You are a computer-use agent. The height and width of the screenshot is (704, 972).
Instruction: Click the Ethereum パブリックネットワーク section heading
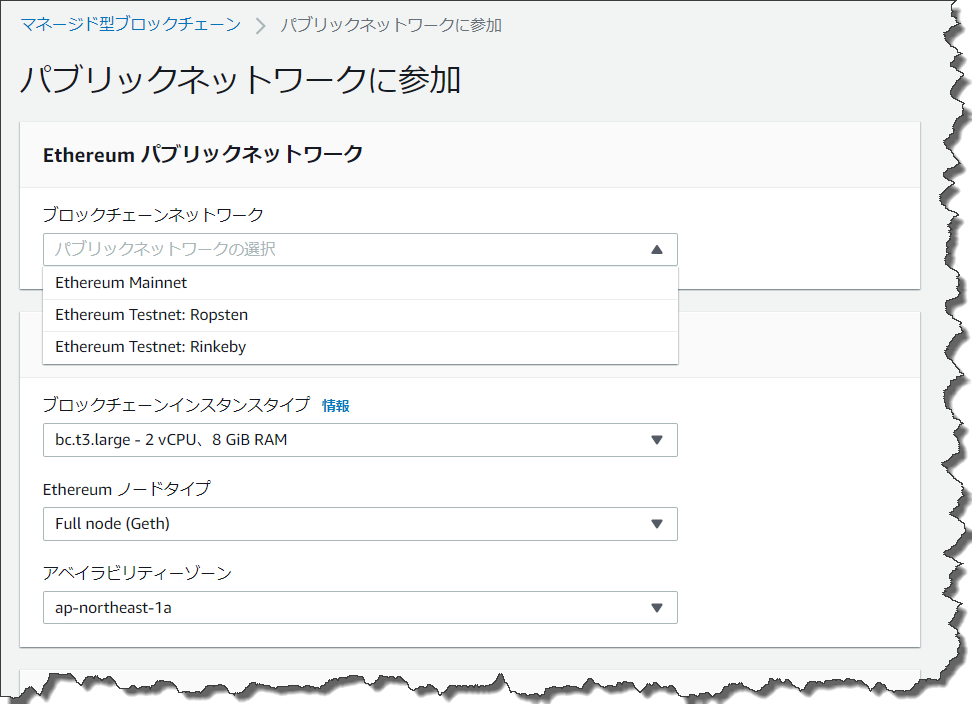[x=203, y=154]
